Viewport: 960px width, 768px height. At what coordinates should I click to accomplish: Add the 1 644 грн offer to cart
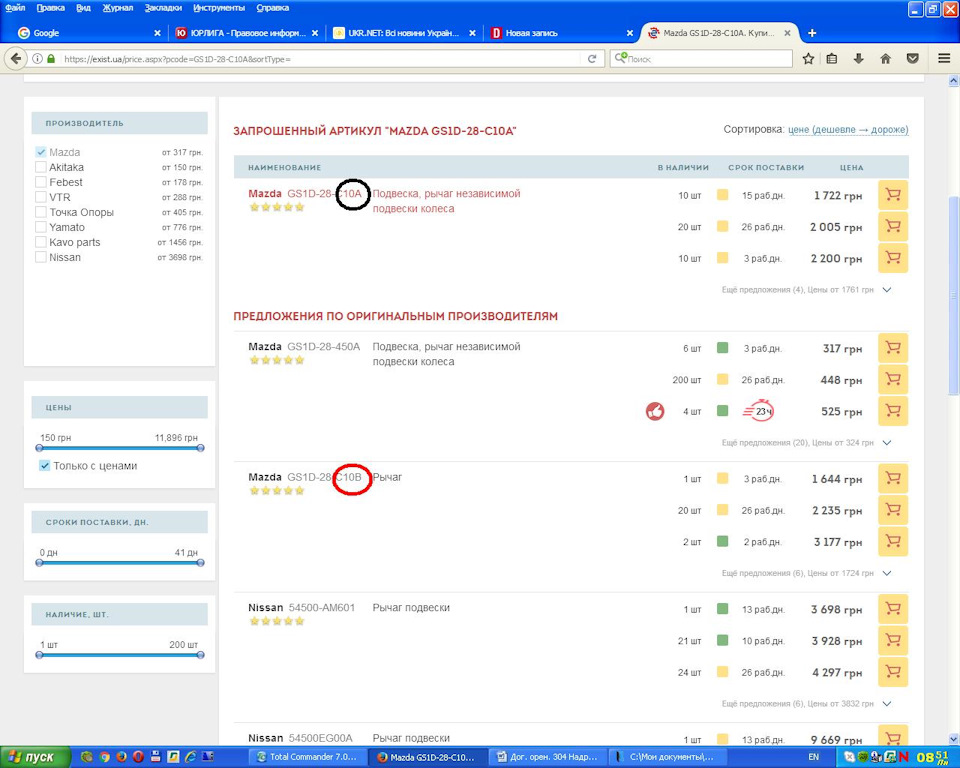[x=893, y=478]
